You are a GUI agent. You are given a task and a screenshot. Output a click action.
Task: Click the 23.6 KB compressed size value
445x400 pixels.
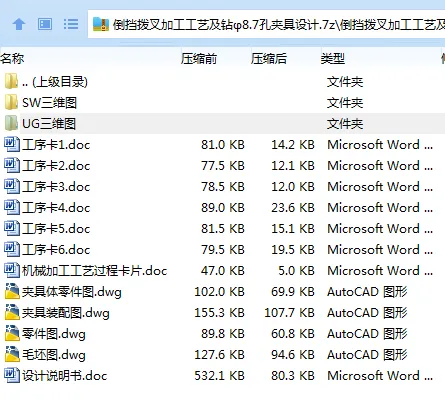[x=293, y=208]
